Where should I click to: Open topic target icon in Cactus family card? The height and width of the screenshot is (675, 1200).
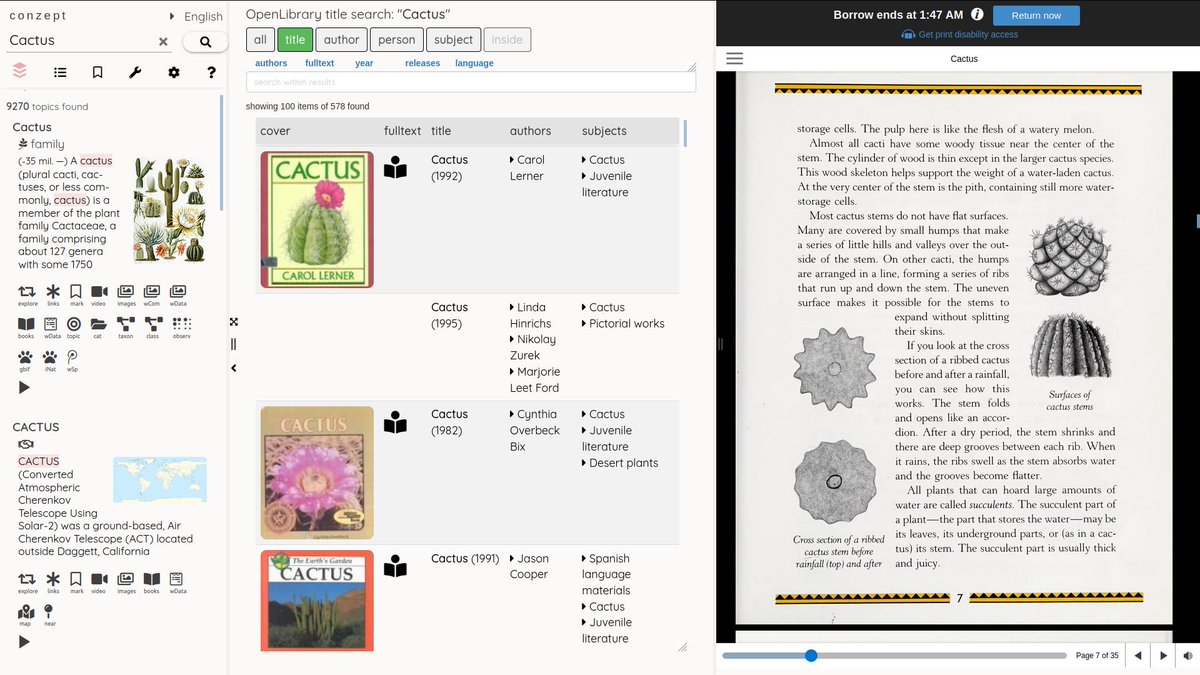pyautogui.click(x=74, y=326)
